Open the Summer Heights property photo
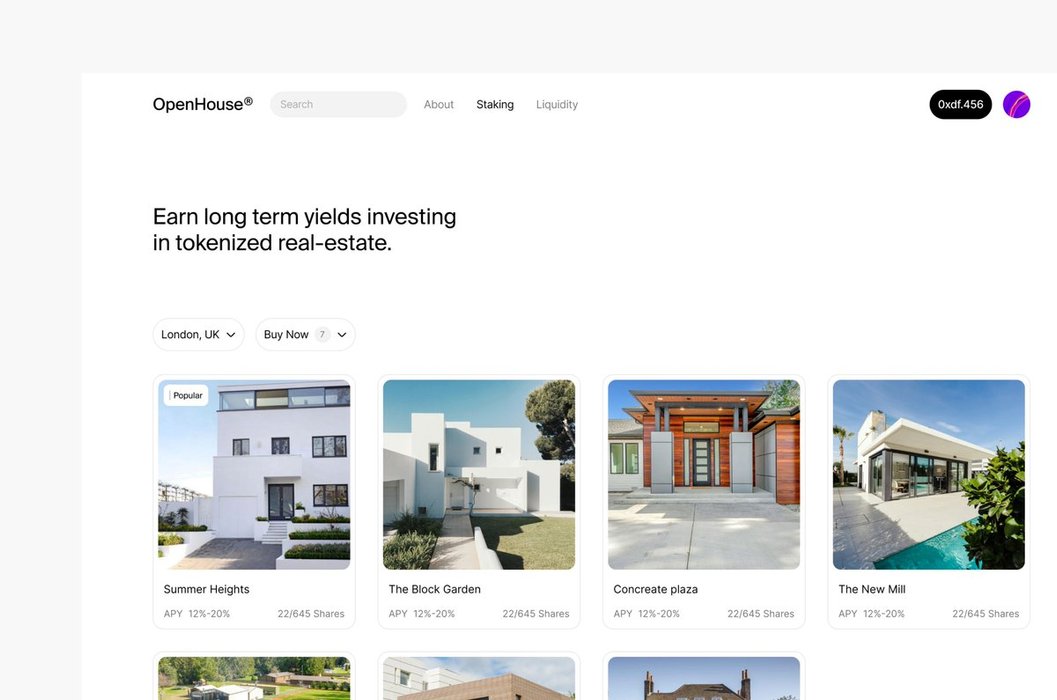Screen dimensions: 1057x700 pos(254,475)
